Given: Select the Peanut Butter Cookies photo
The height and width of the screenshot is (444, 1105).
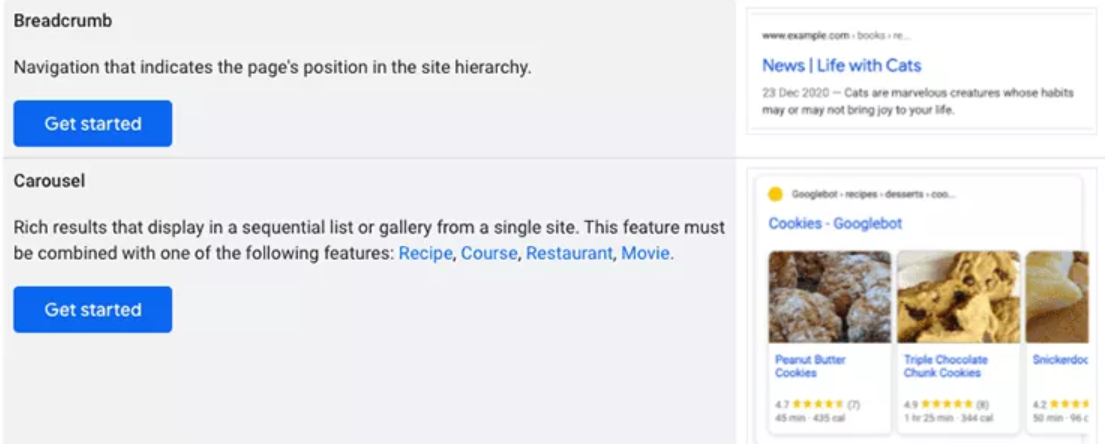Looking at the screenshot, I should 829,297.
